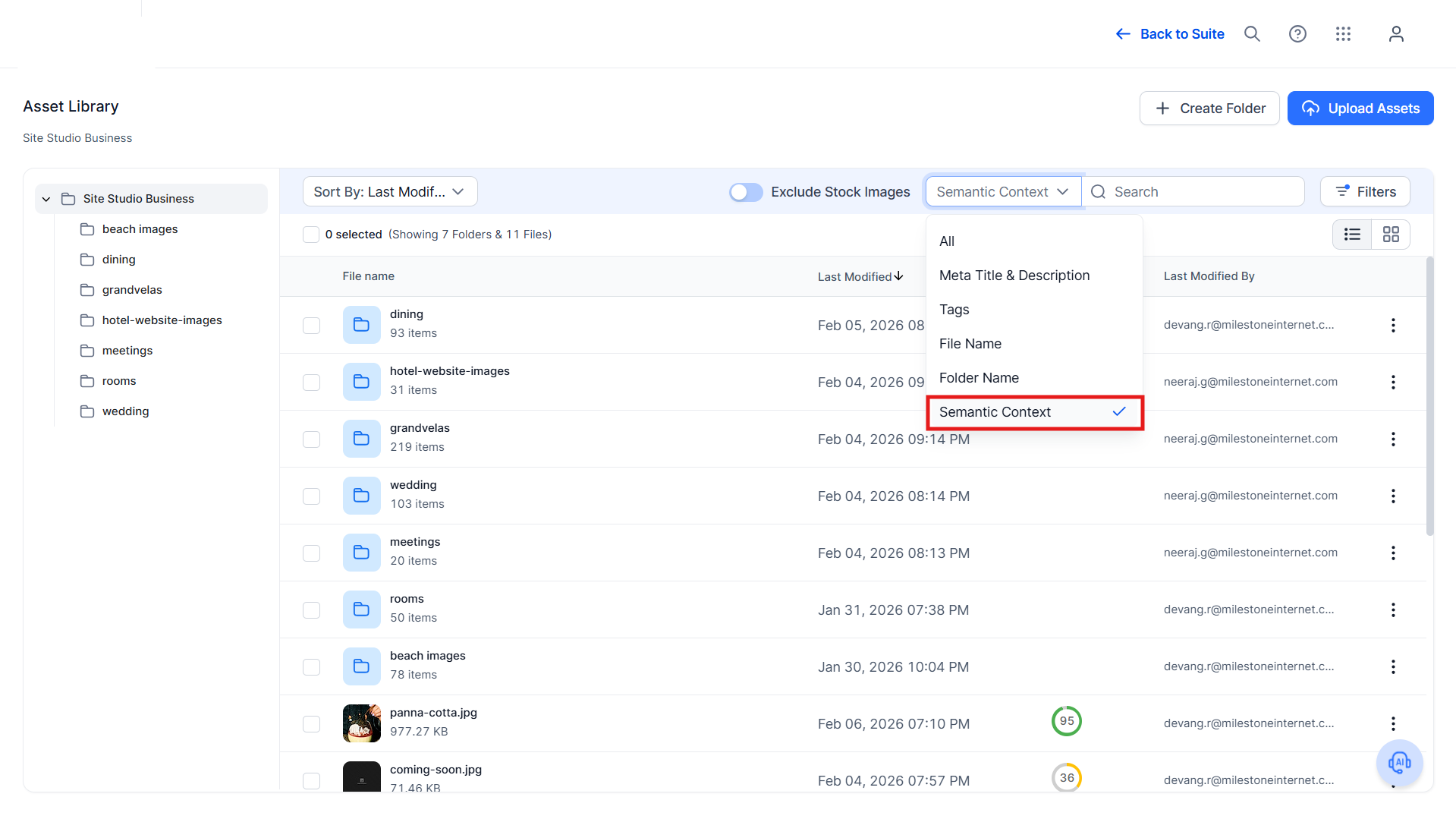Viewport: 1456px width, 819px height.
Task: Open more options for panna-cotta.jpg row
Action: (1393, 723)
